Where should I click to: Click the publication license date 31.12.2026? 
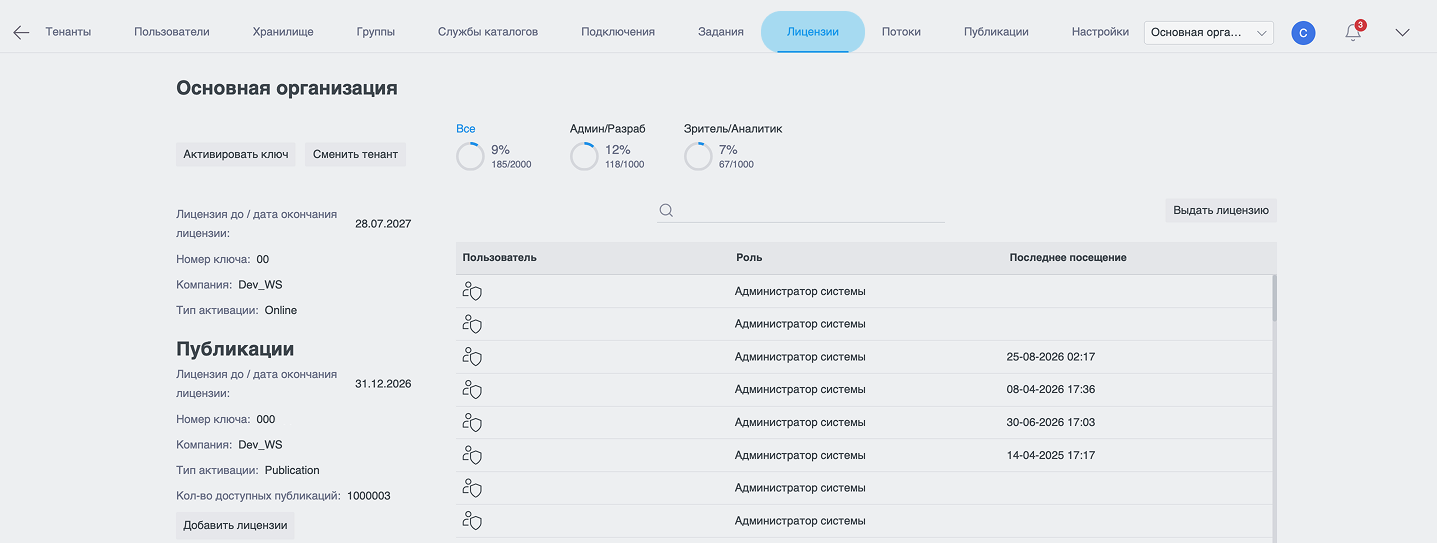click(x=383, y=384)
